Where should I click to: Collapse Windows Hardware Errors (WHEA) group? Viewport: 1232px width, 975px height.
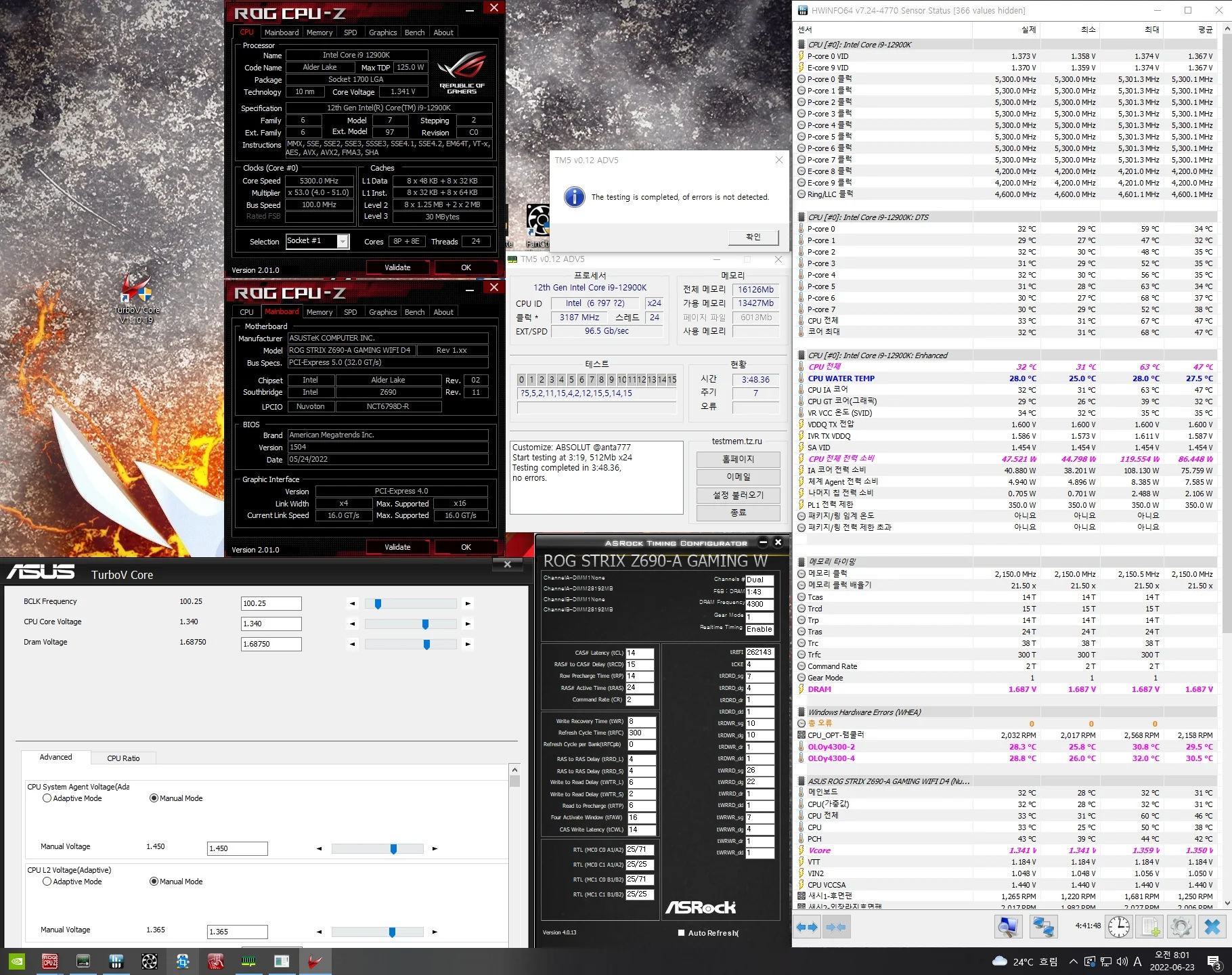(801, 712)
